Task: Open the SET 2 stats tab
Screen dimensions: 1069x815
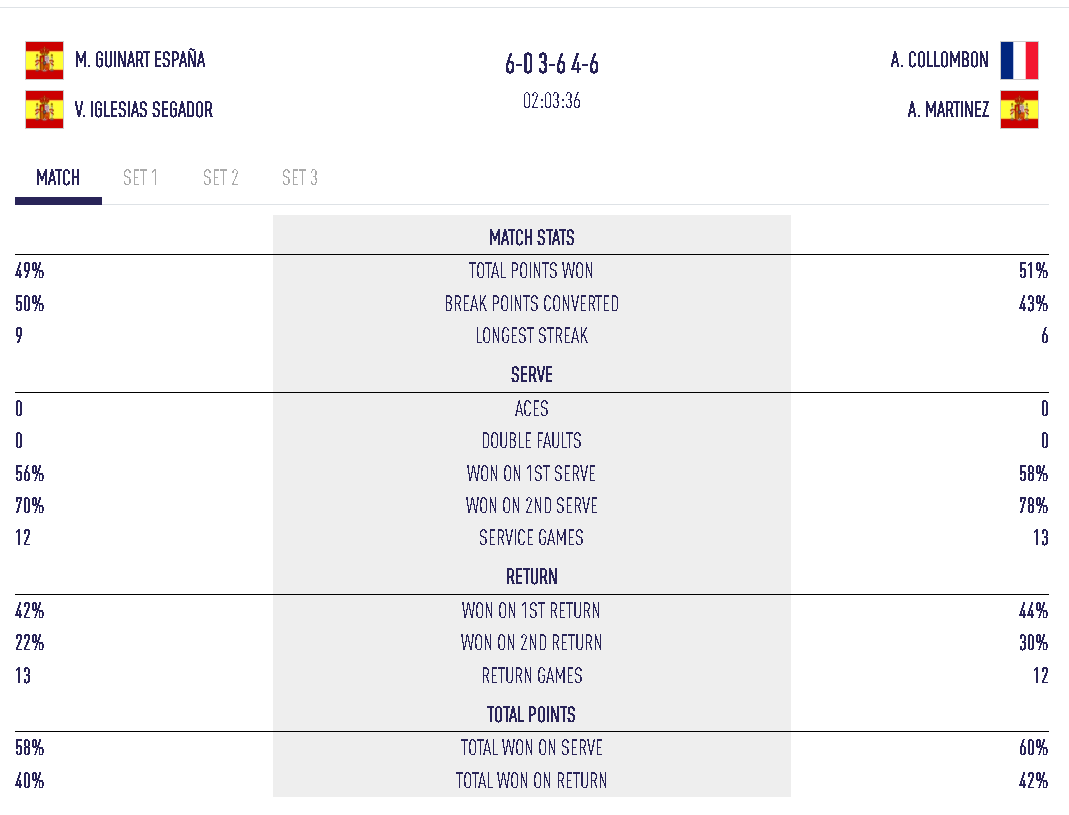Action: 220,178
